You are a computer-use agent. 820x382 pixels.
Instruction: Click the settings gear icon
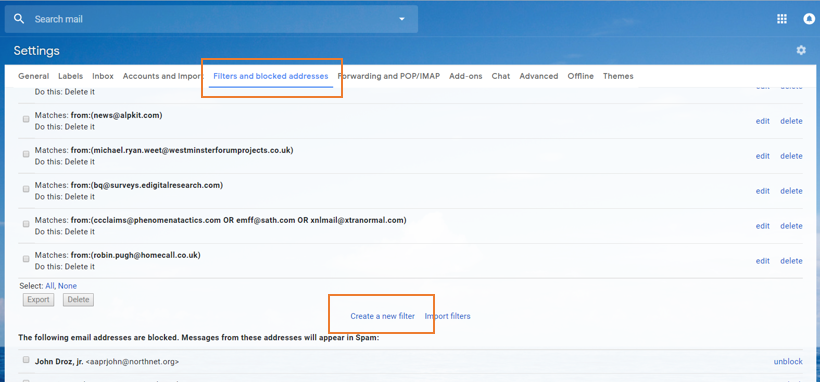point(801,50)
